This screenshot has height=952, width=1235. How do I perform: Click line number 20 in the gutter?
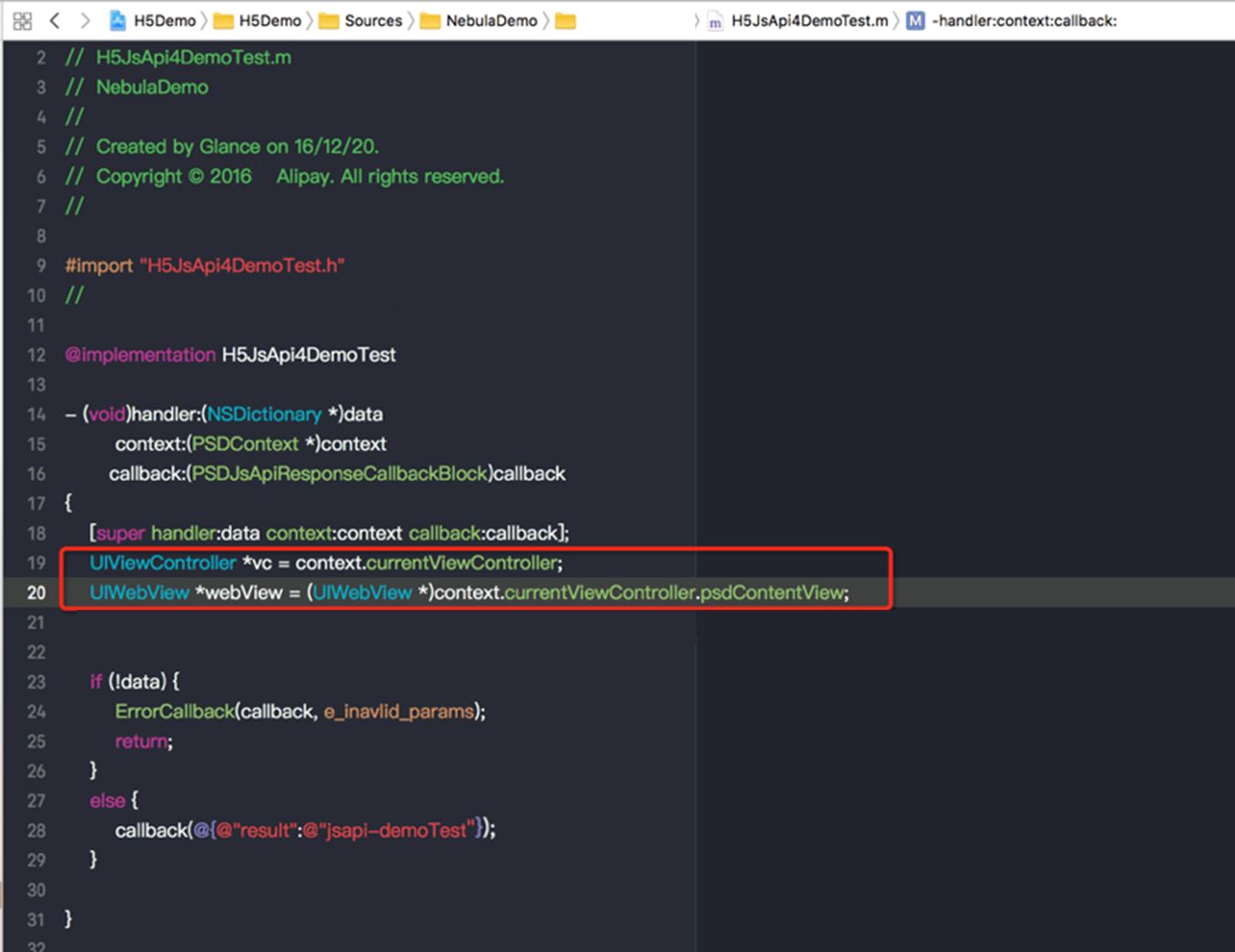[x=37, y=593]
